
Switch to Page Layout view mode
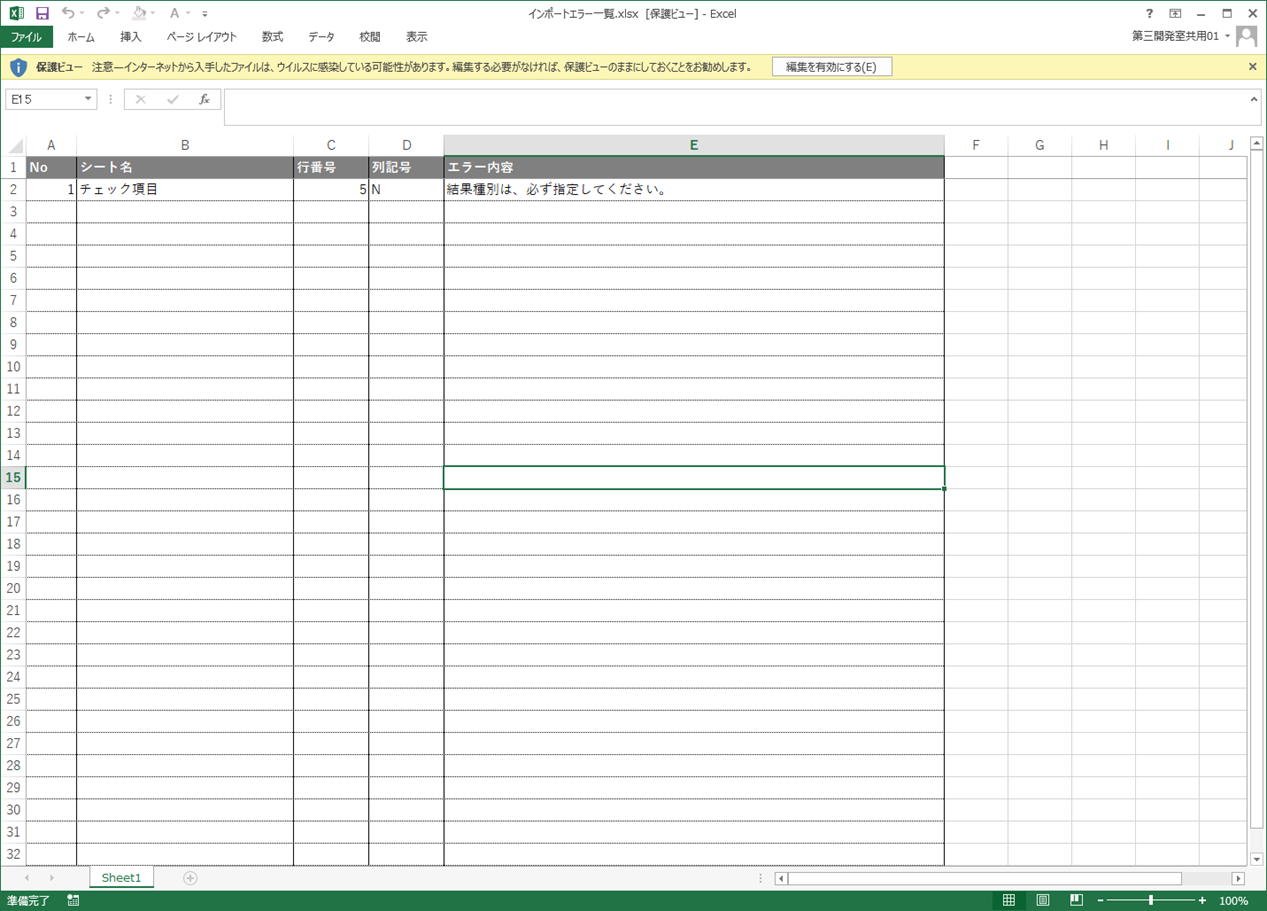pyautogui.click(x=1043, y=901)
